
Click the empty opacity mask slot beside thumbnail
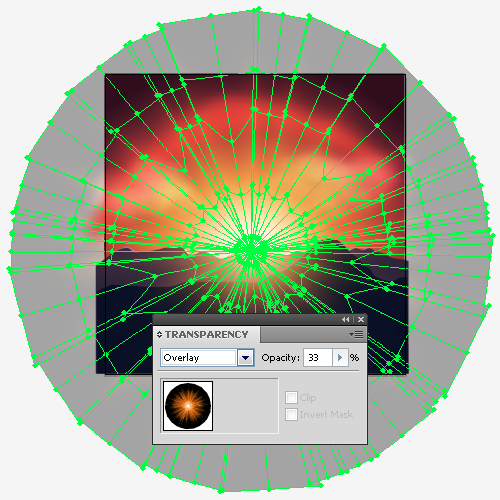(246, 406)
